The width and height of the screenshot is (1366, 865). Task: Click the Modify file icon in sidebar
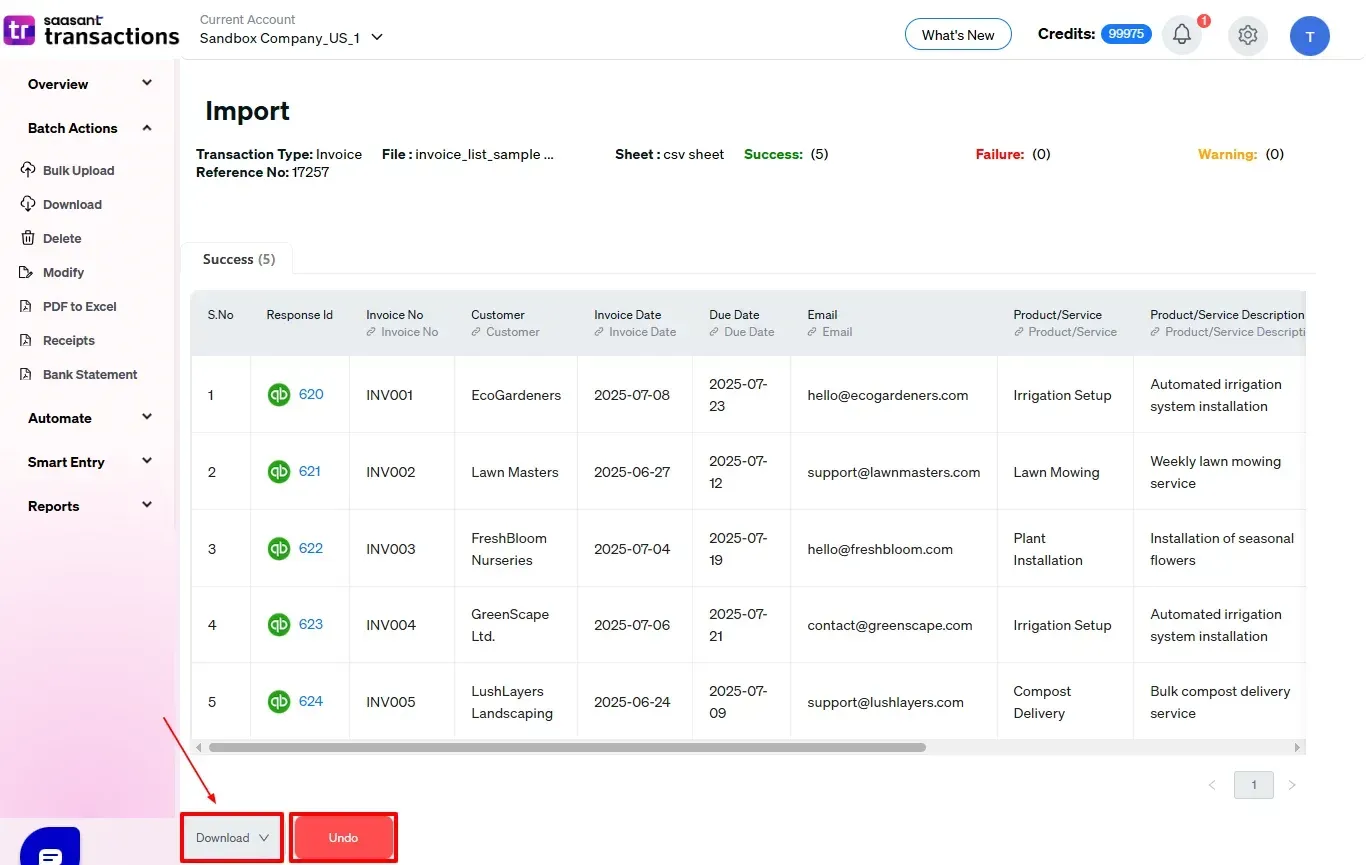(x=26, y=272)
